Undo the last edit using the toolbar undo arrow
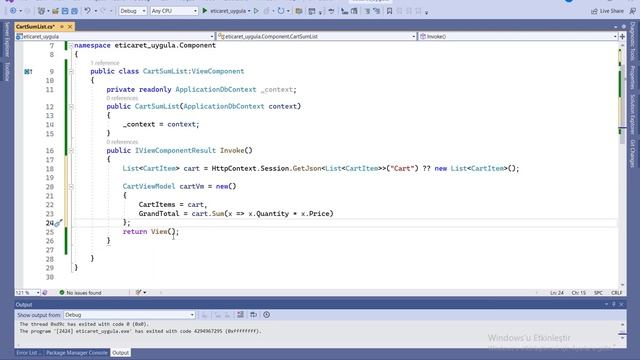Image resolution: width=640 pixels, height=360 pixels. pos(87,11)
